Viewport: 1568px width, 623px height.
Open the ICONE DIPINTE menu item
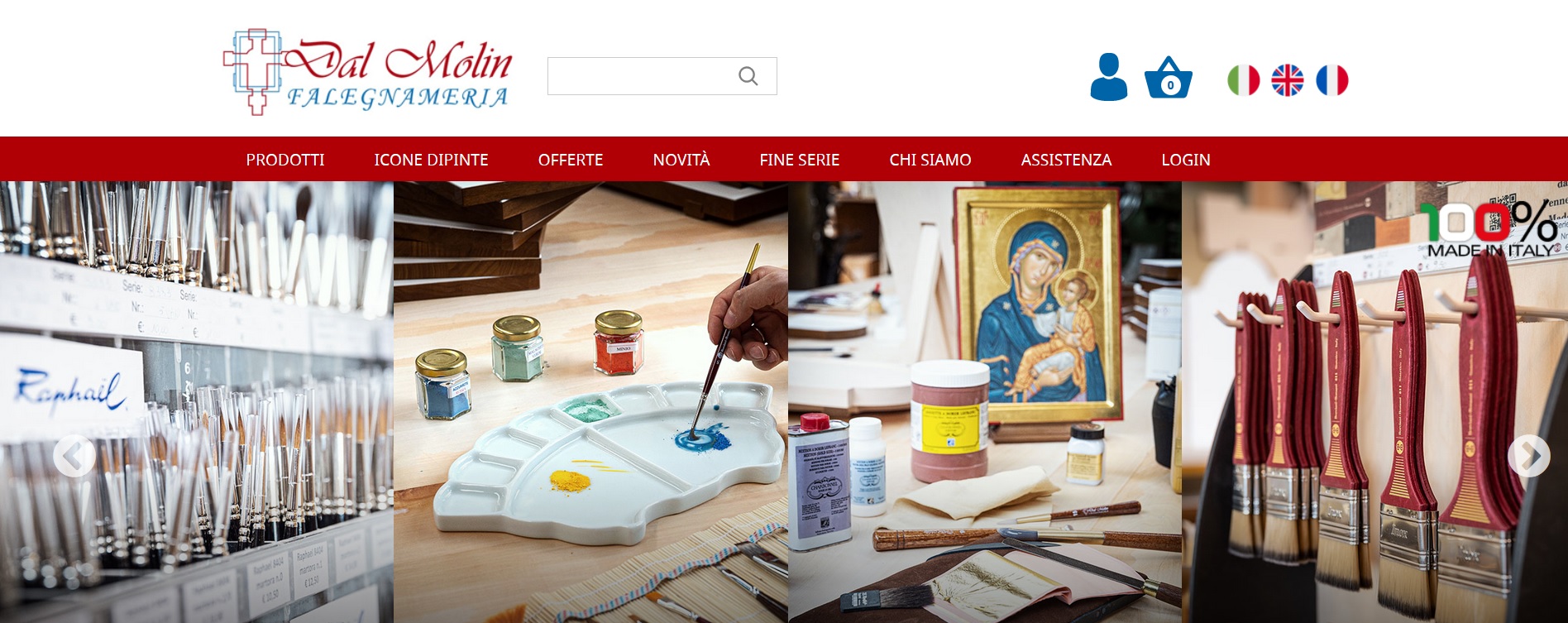click(x=431, y=160)
